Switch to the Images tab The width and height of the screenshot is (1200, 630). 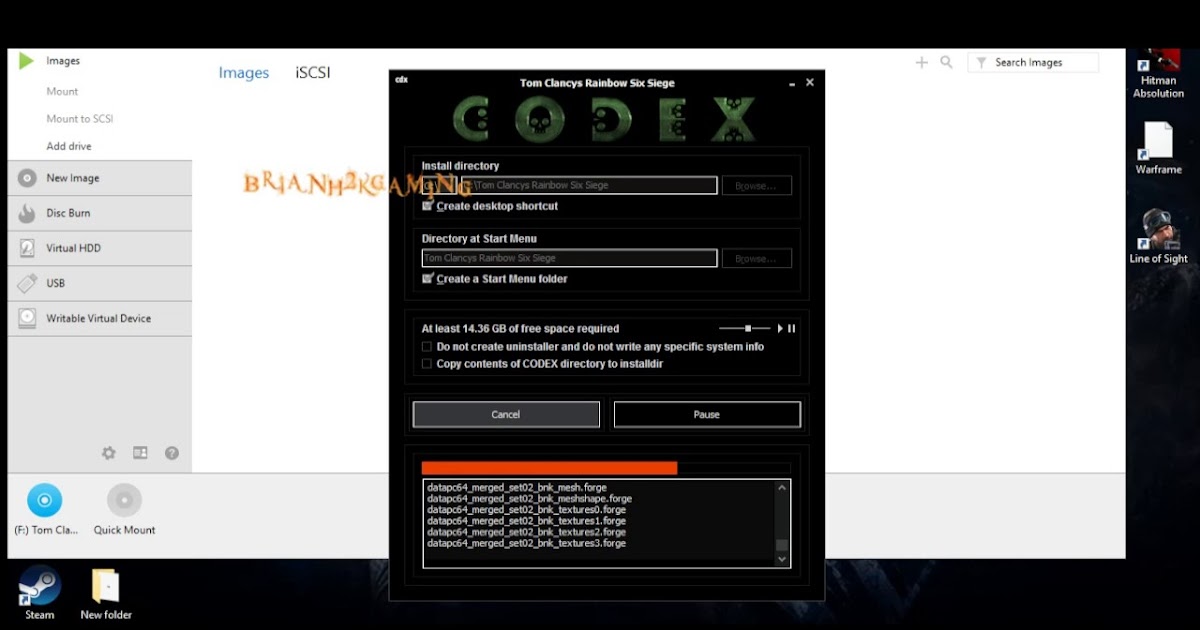[x=244, y=73]
